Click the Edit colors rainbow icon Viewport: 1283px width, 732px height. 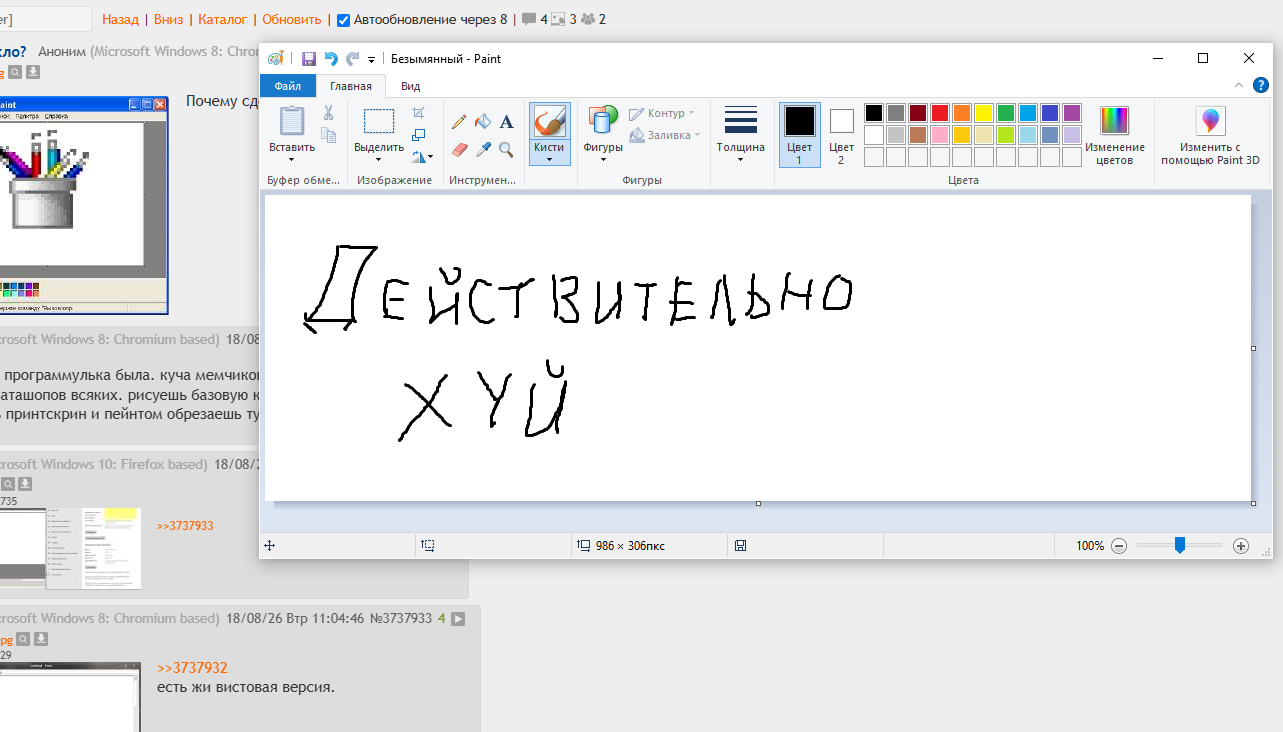pyautogui.click(x=1114, y=120)
